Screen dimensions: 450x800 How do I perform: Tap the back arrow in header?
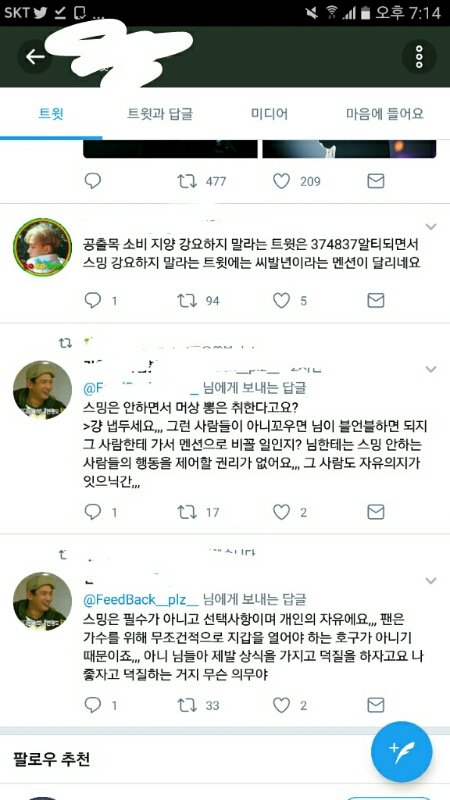tap(35, 56)
